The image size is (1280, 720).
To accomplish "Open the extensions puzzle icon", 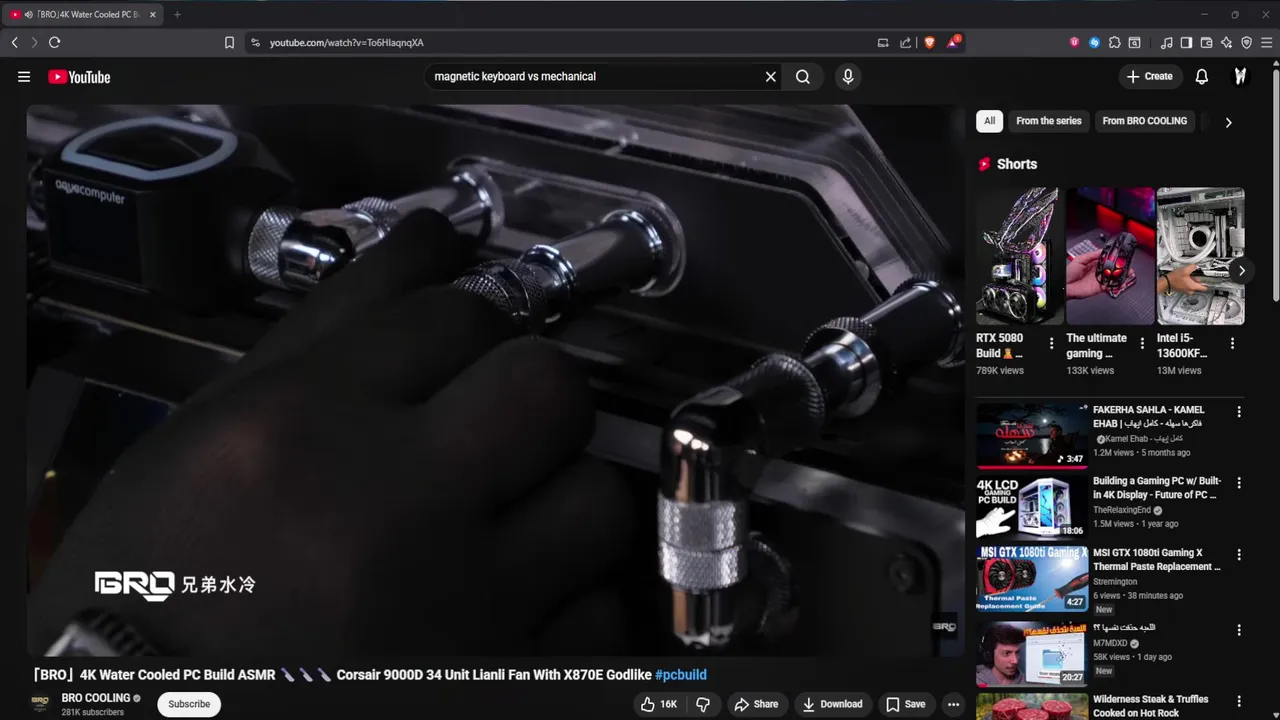I will pyautogui.click(x=1114, y=43).
